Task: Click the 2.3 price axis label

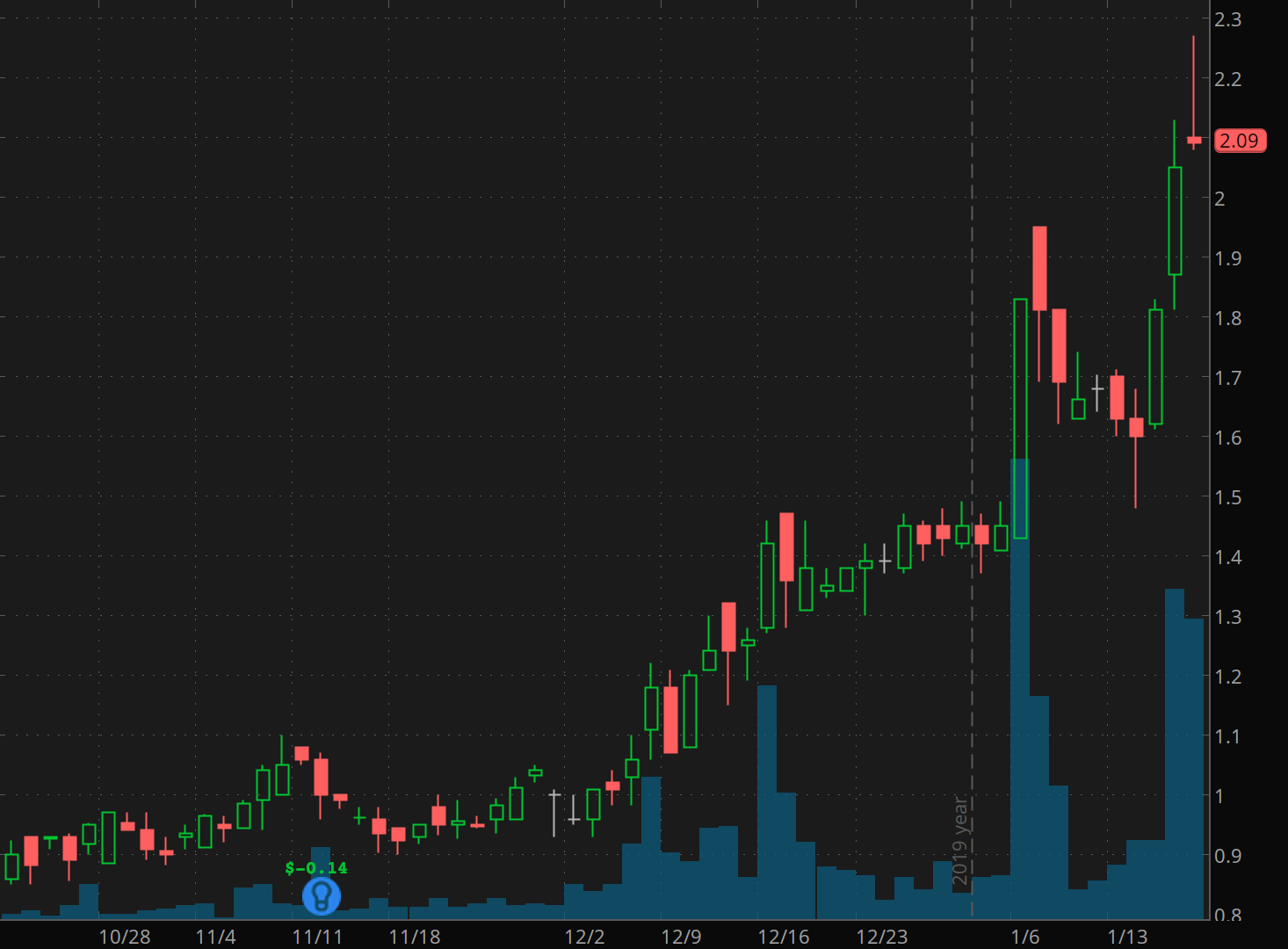Action: 1227,19
